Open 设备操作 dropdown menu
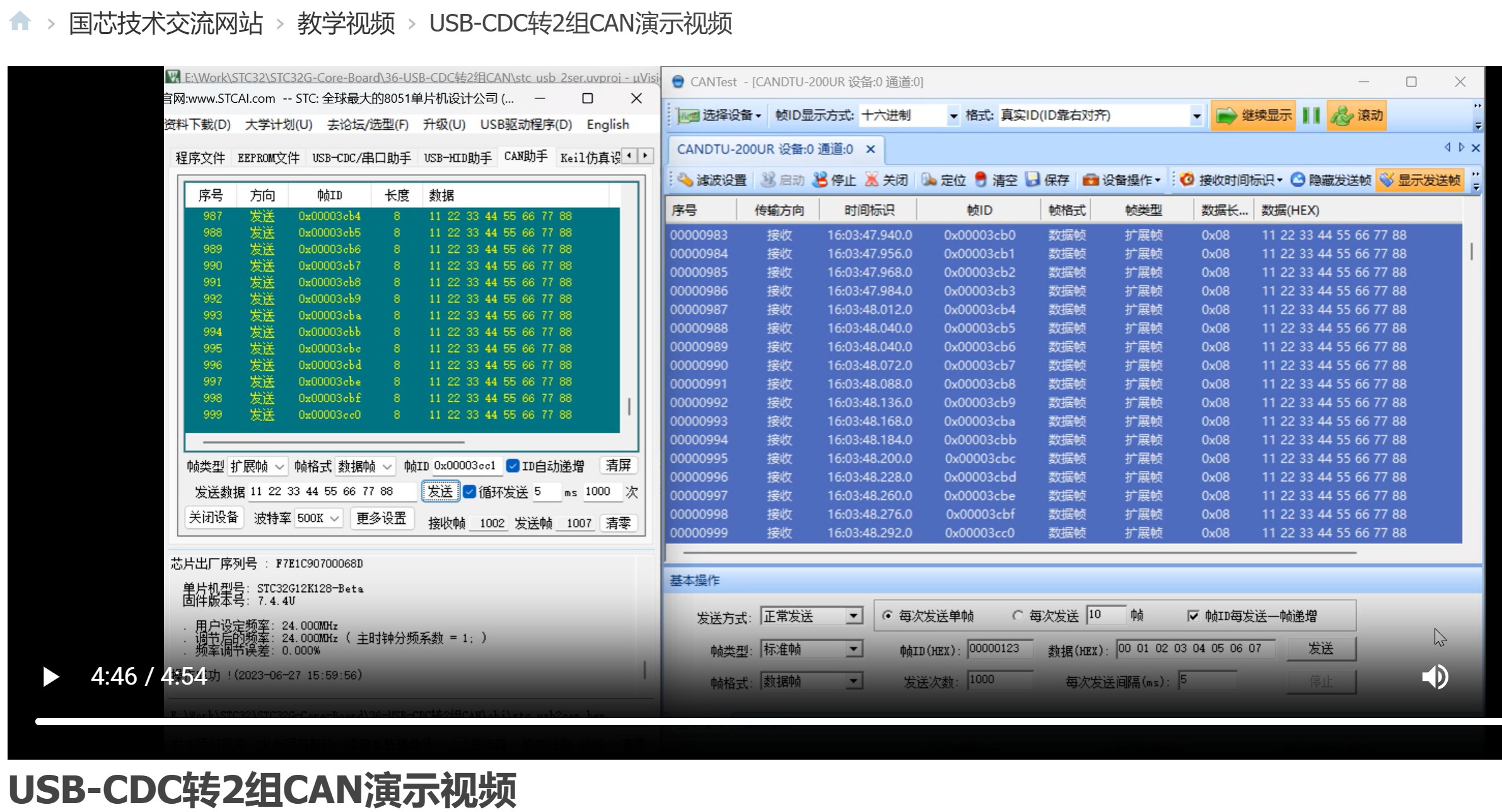This screenshot has width=1502, height=812. [1122, 180]
